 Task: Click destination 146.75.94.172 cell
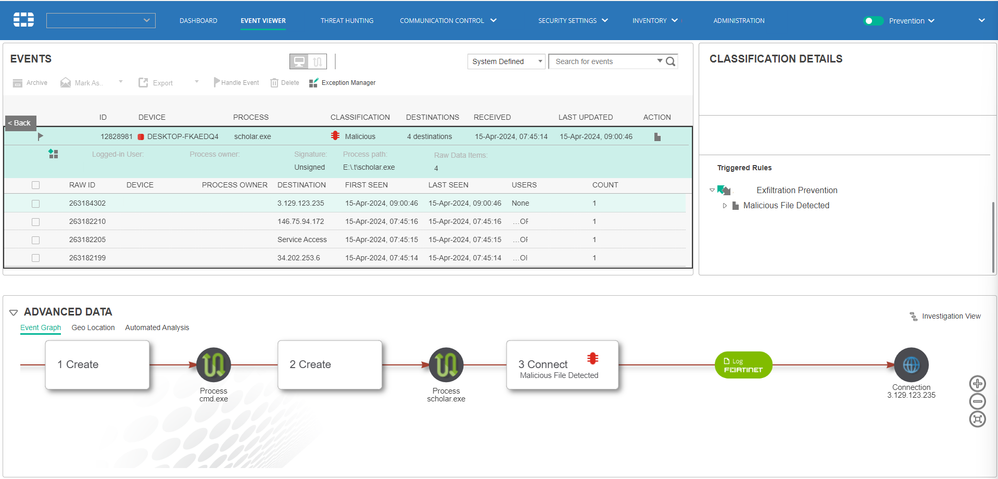300,222
